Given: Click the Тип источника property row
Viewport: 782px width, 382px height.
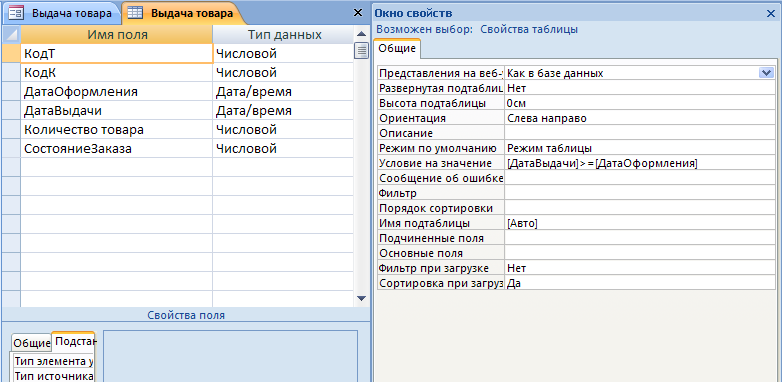Looking at the screenshot, I should click(x=53, y=376).
